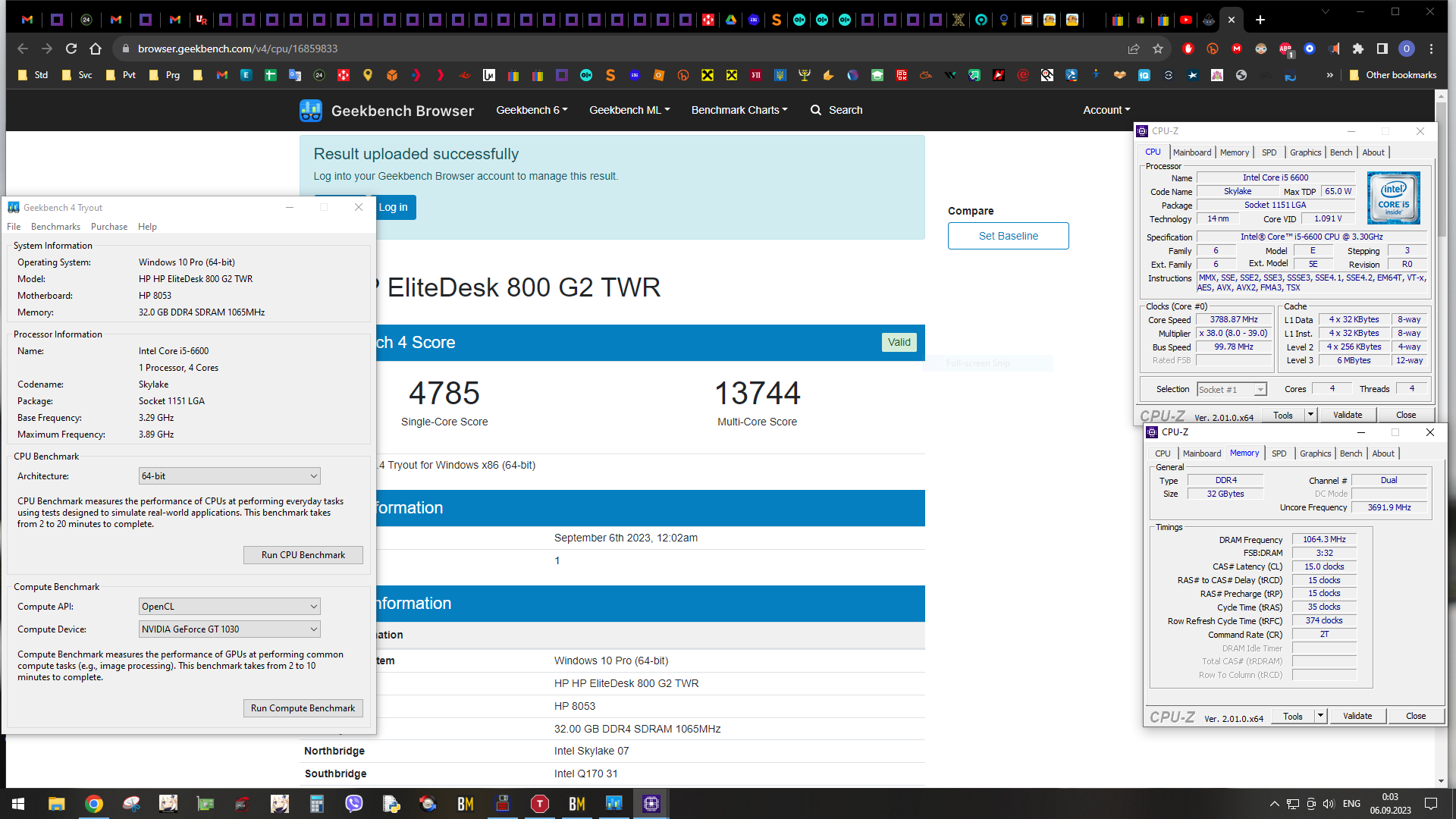Open the Tools dropdown arrow in upper CPU-Z
Image resolution: width=1456 pixels, height=819 pixels.
1310,415
